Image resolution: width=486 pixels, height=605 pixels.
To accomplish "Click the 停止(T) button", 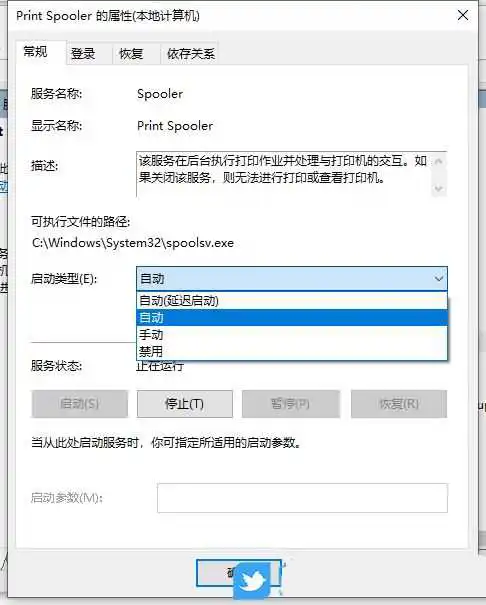I will [x=185, y=404].
